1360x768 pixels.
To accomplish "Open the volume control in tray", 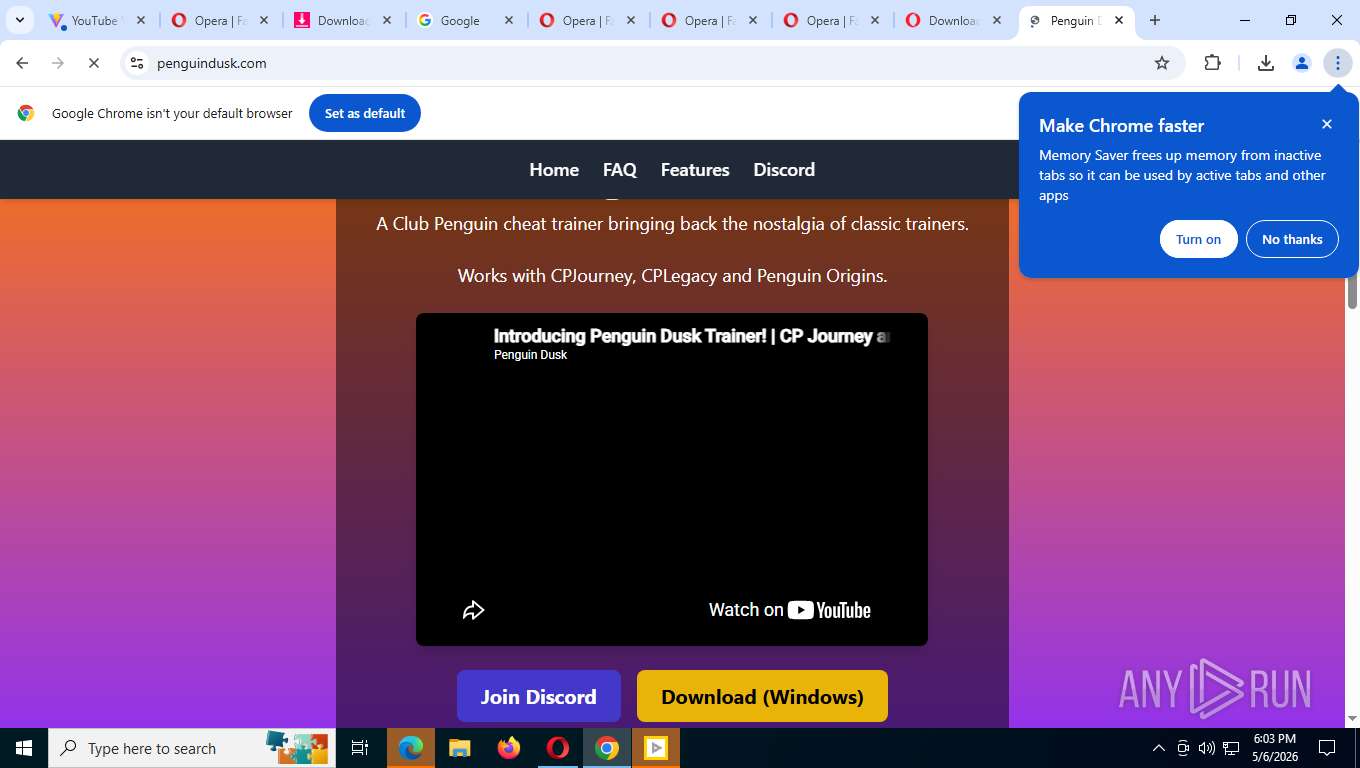I will pyautogui.click(x=1206, y=748).
